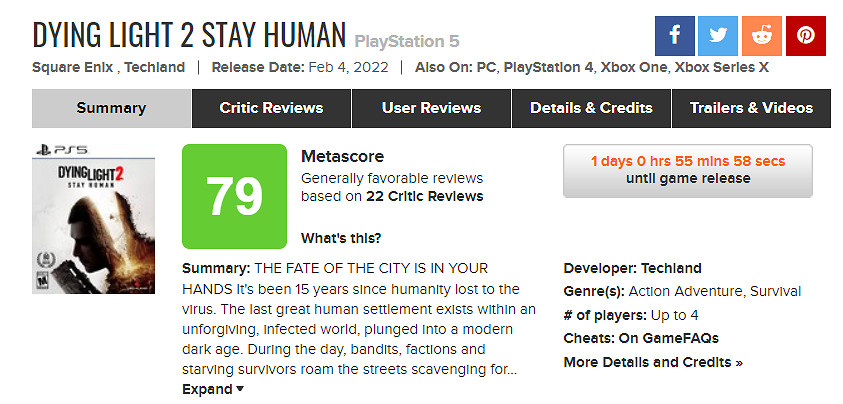The height and width of the screenshot is (404, 843).
Task: Expand the full game summary
Action: [212, 389]
